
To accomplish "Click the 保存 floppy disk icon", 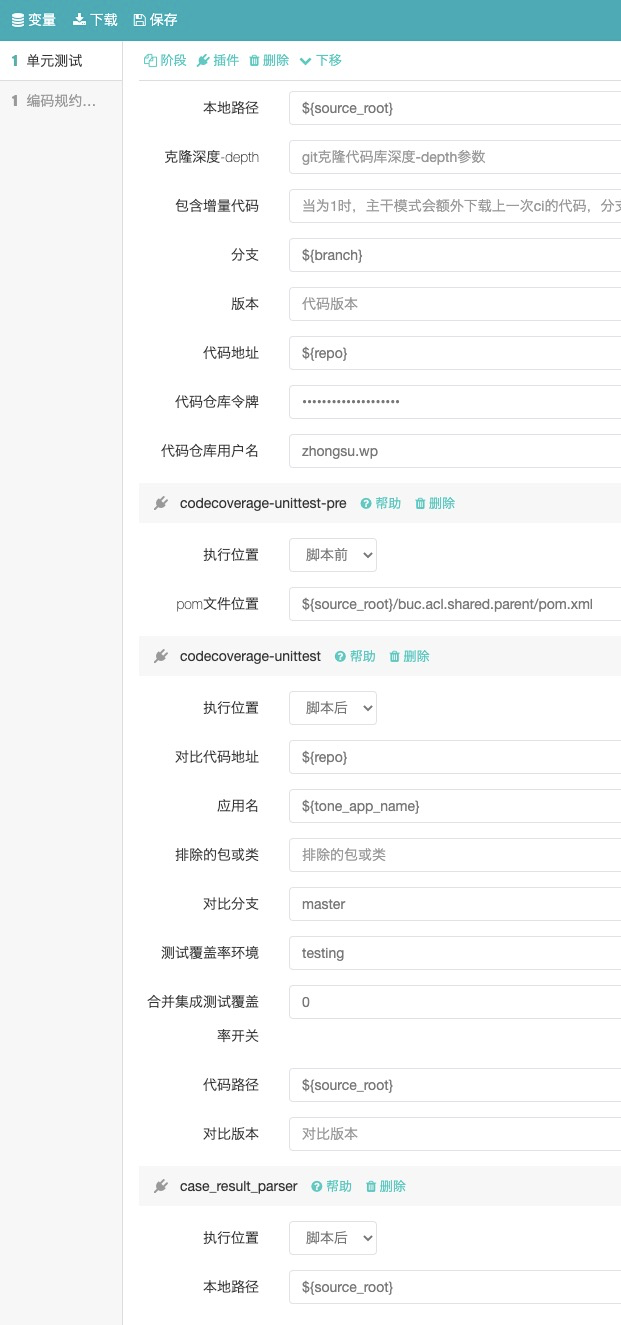I will coord(139,20).
